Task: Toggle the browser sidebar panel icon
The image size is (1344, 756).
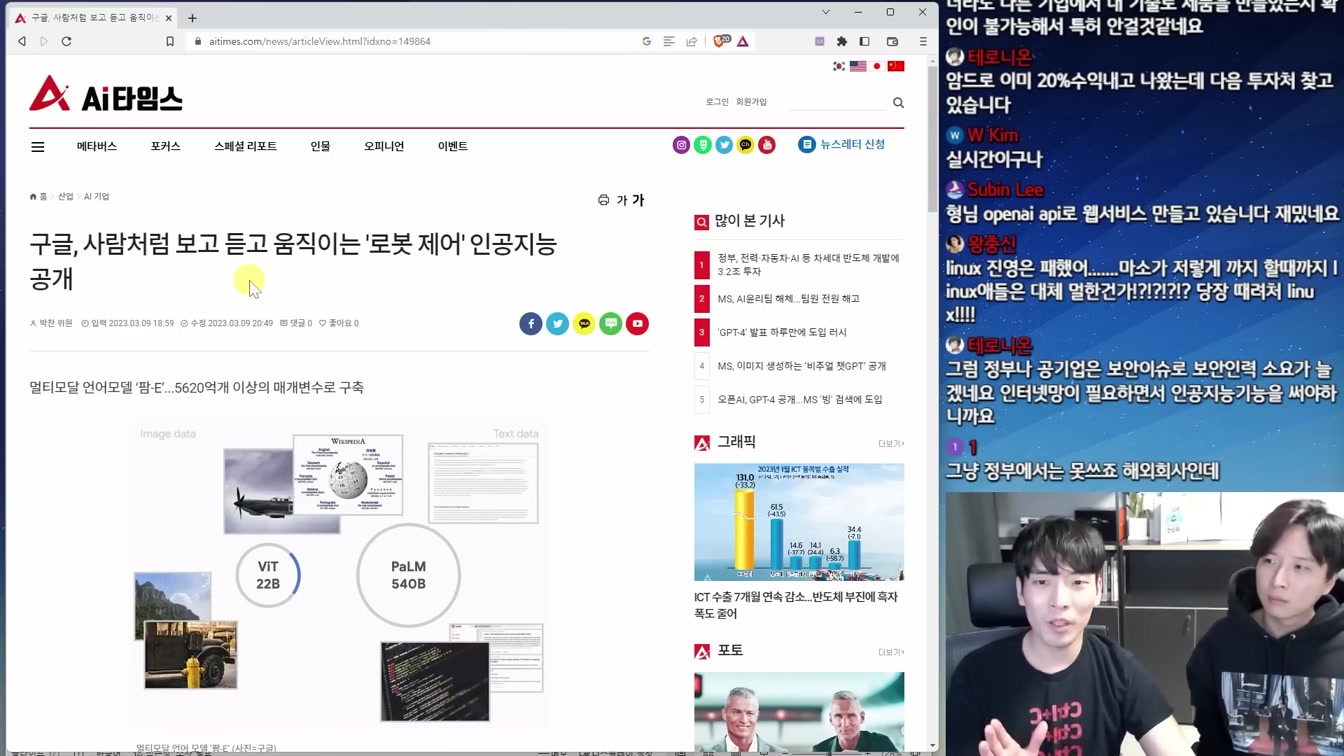Action: click(x=865, y=42)
